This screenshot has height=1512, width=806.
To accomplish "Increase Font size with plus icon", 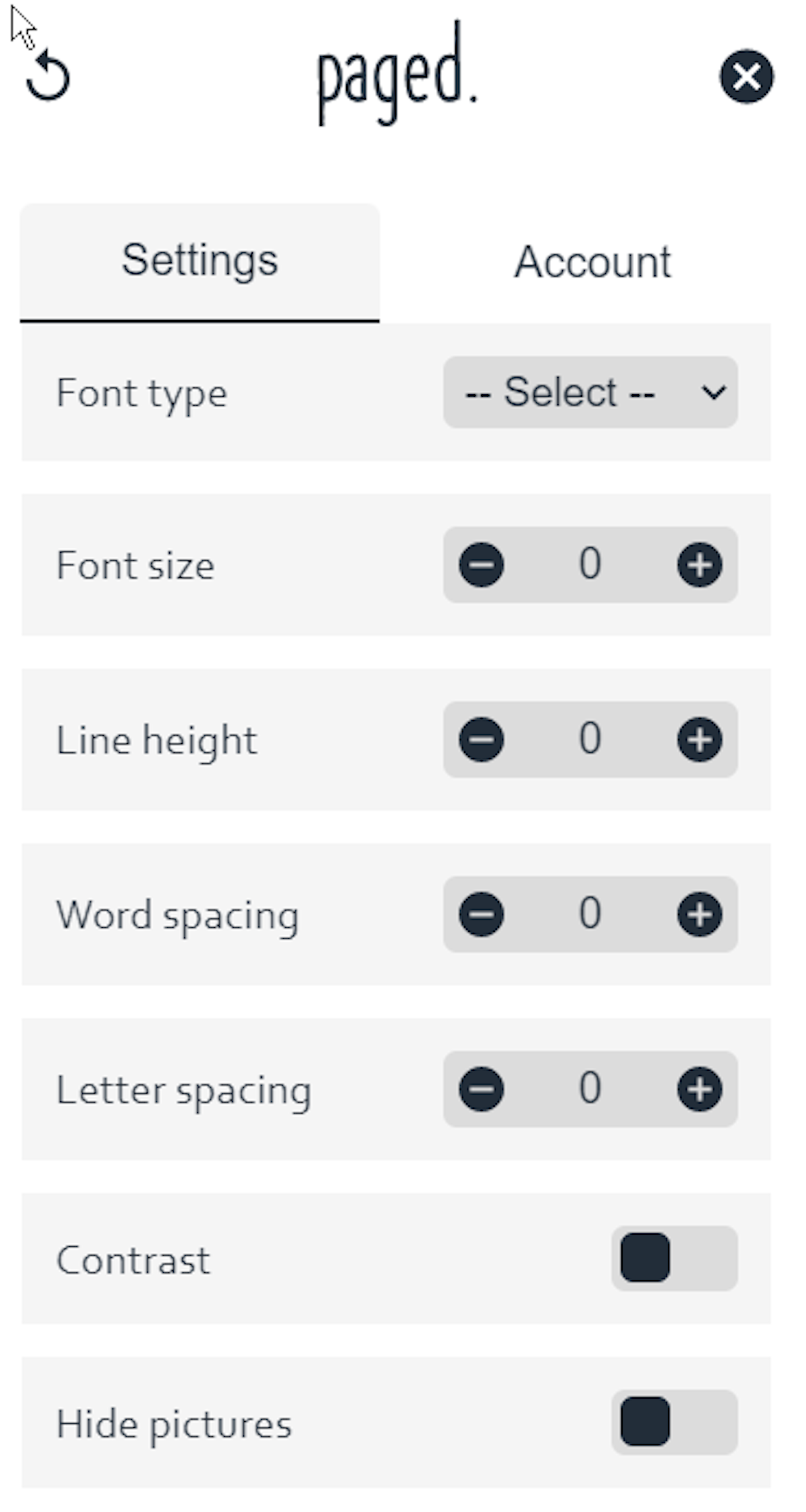I will [699, 564].
